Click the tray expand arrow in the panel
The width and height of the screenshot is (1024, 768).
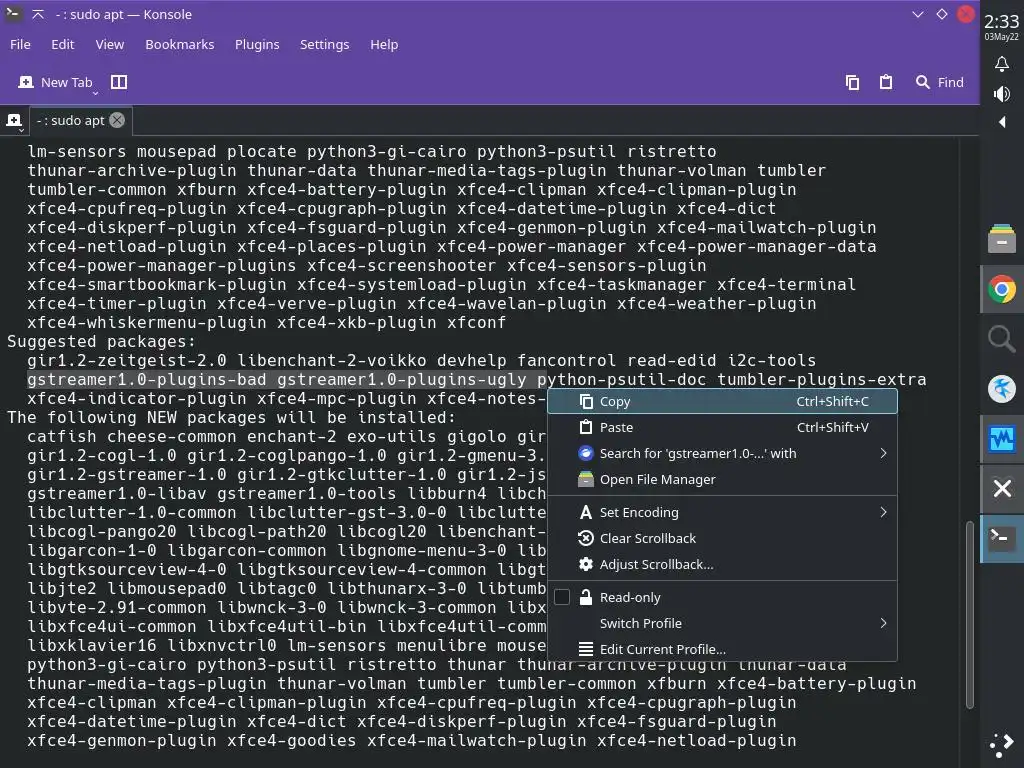(1002, 122)
